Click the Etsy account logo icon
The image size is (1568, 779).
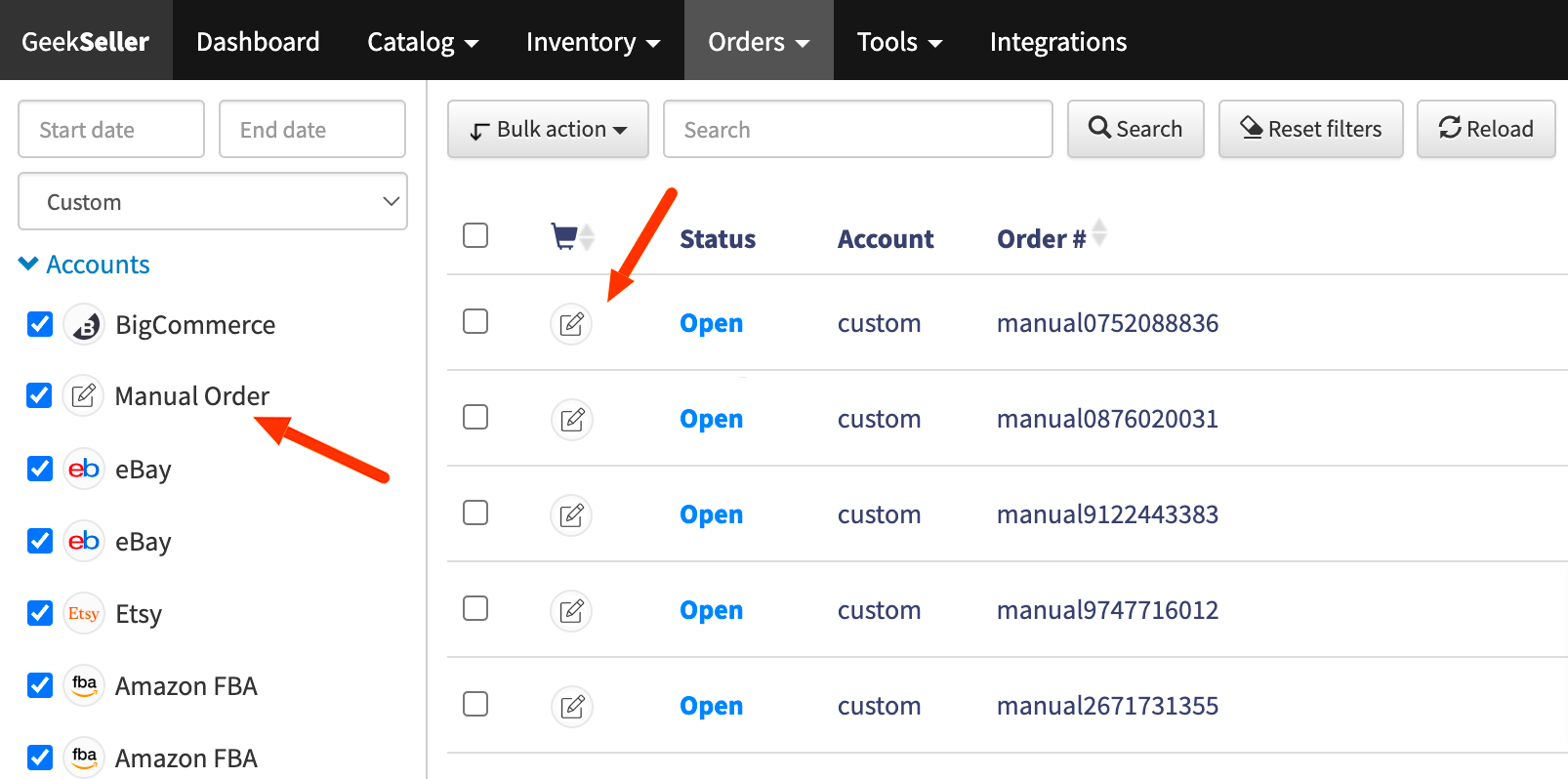click(x=84, y=613)
